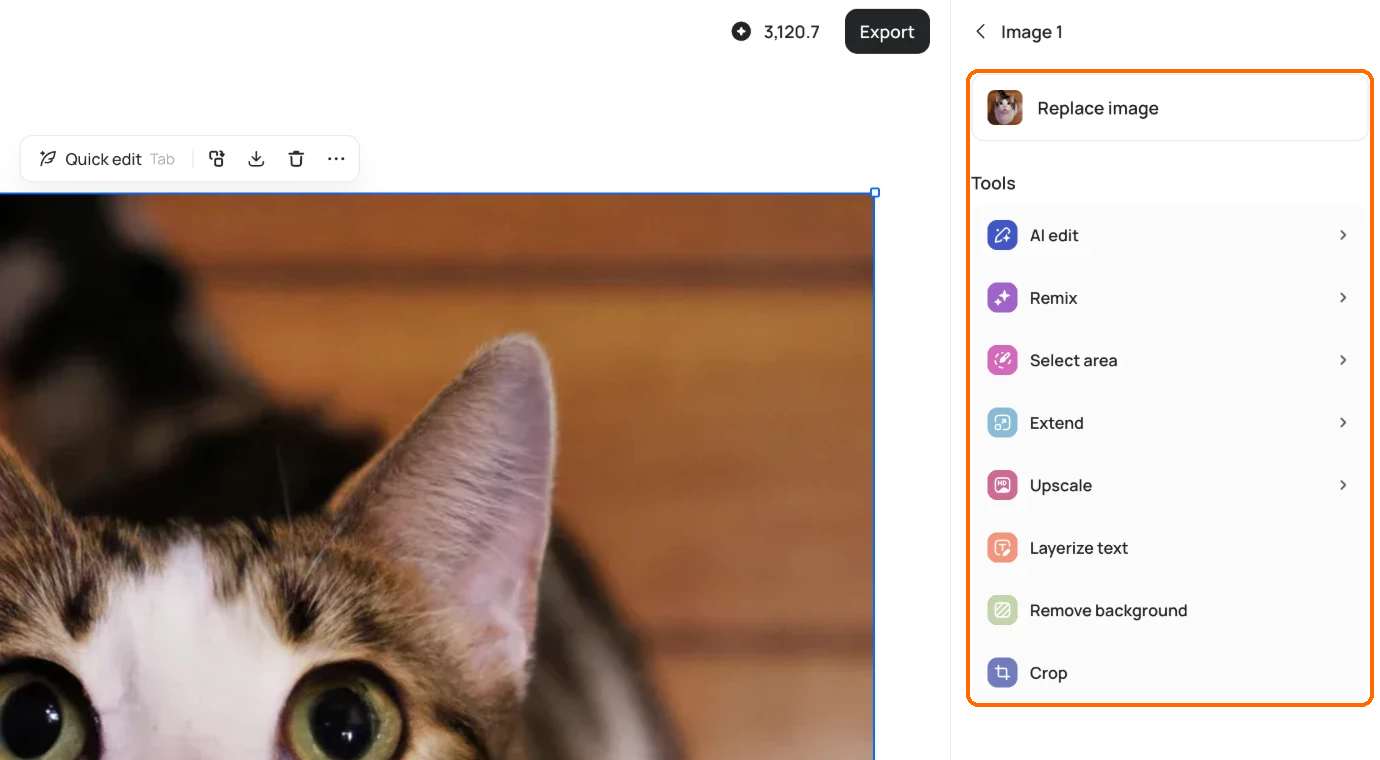Click the Upscale HD icon
This screenshot has width=1380, height=760.
pos(1002,486)
